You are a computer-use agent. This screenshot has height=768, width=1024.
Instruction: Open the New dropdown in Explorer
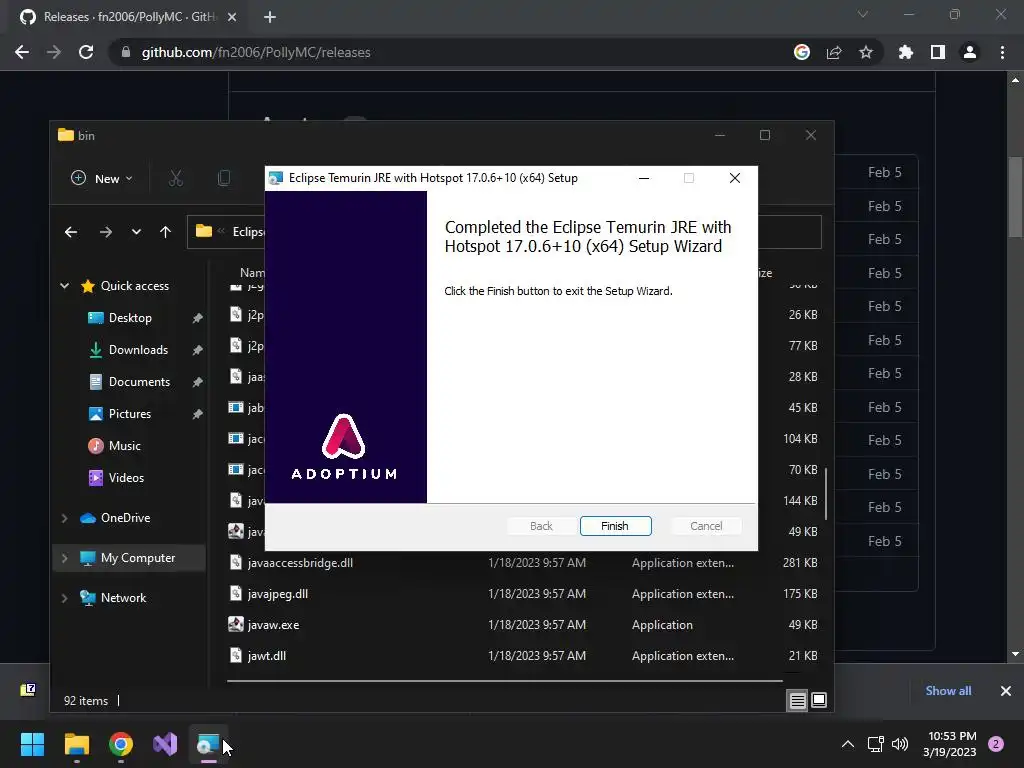point(102,178)
